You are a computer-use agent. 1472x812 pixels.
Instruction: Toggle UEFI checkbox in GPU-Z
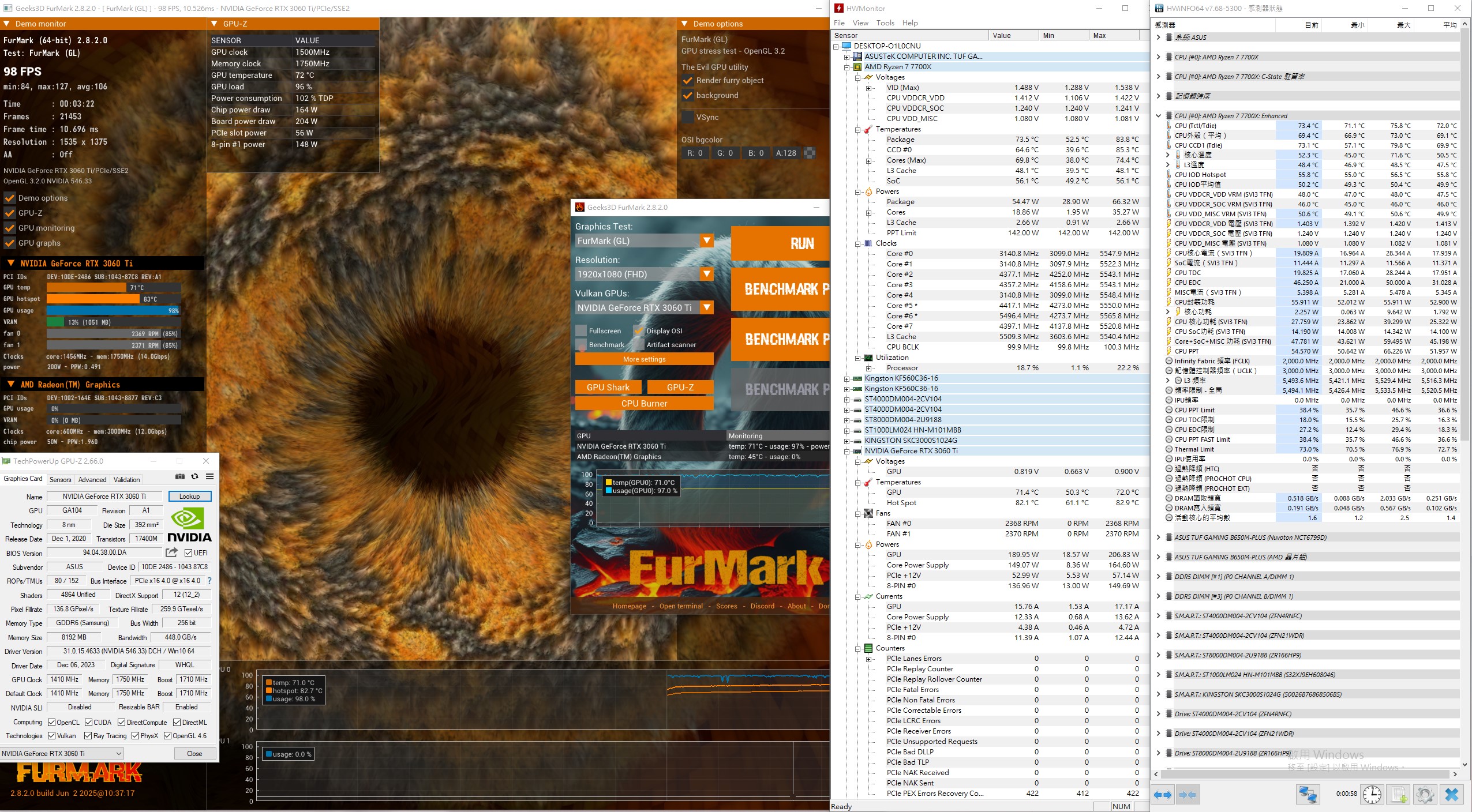pos(188,552)
